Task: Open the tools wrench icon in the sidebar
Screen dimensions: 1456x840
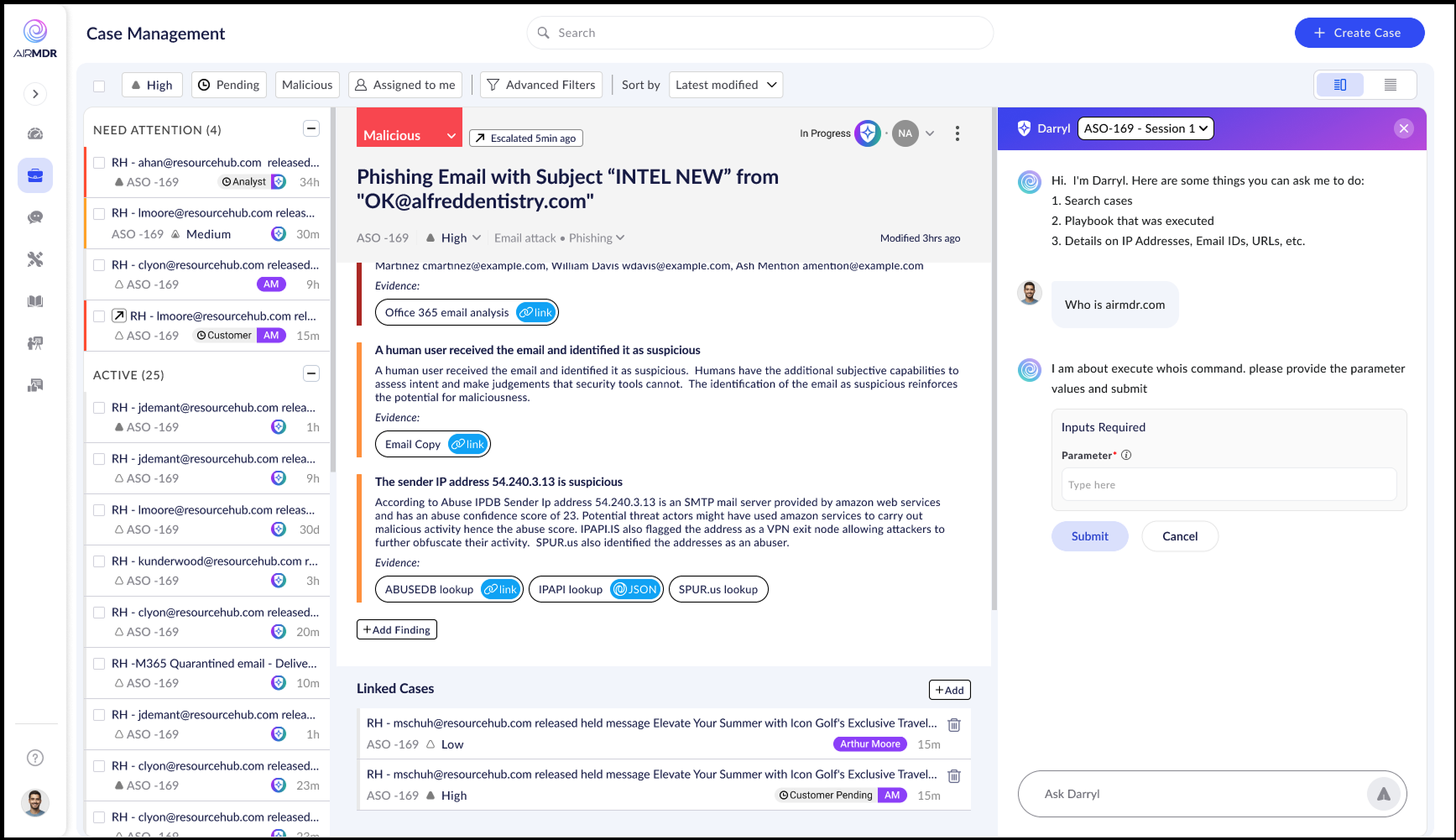Action: [35, 258]
